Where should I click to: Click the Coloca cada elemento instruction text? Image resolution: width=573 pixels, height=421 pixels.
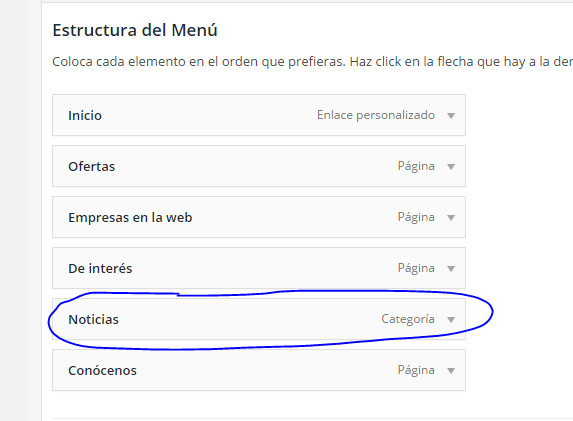coord(312,62)
